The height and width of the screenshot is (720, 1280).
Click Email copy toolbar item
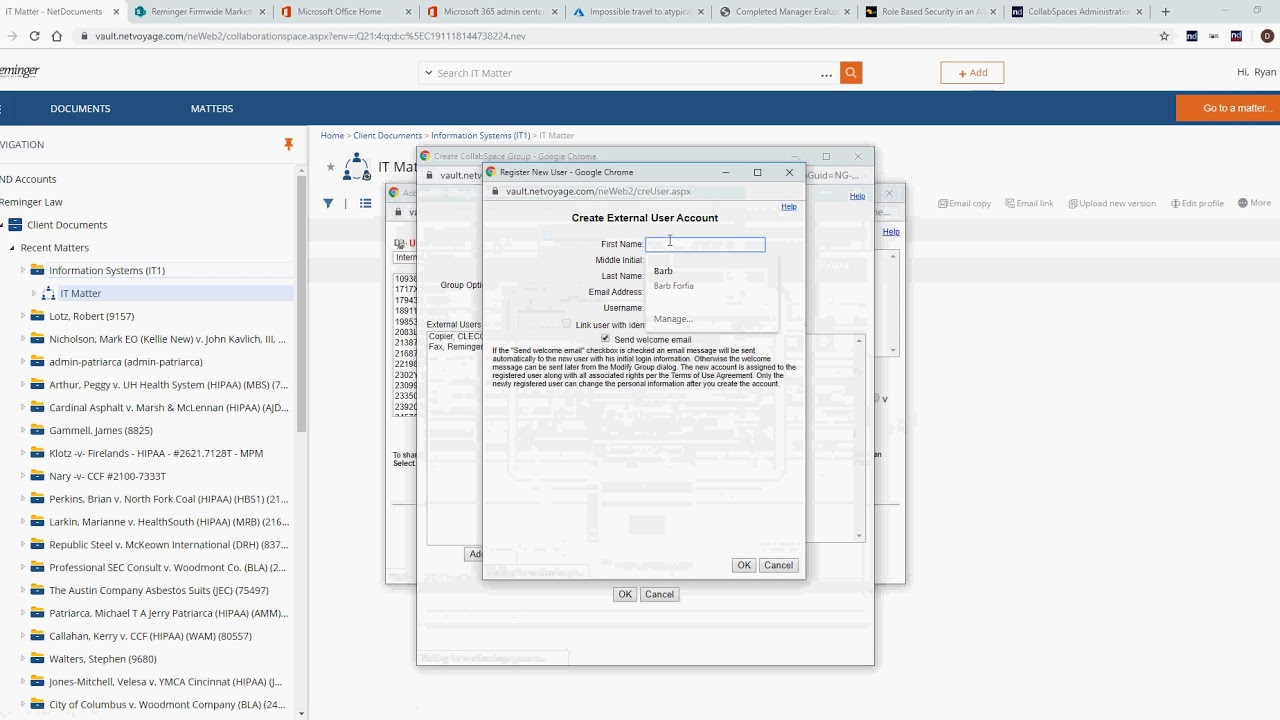point(964,203)
